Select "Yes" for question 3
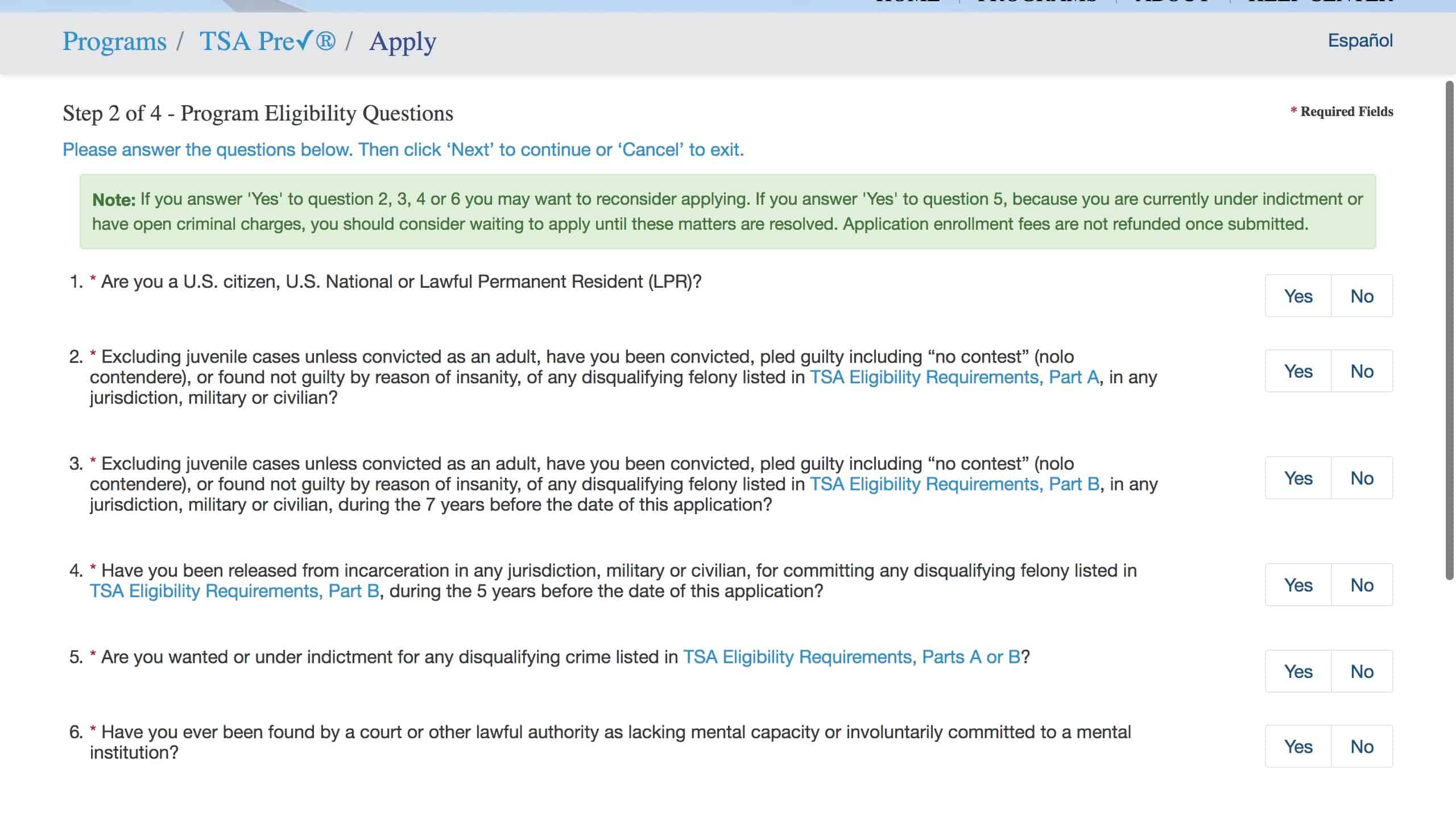 click(1297, 478)
